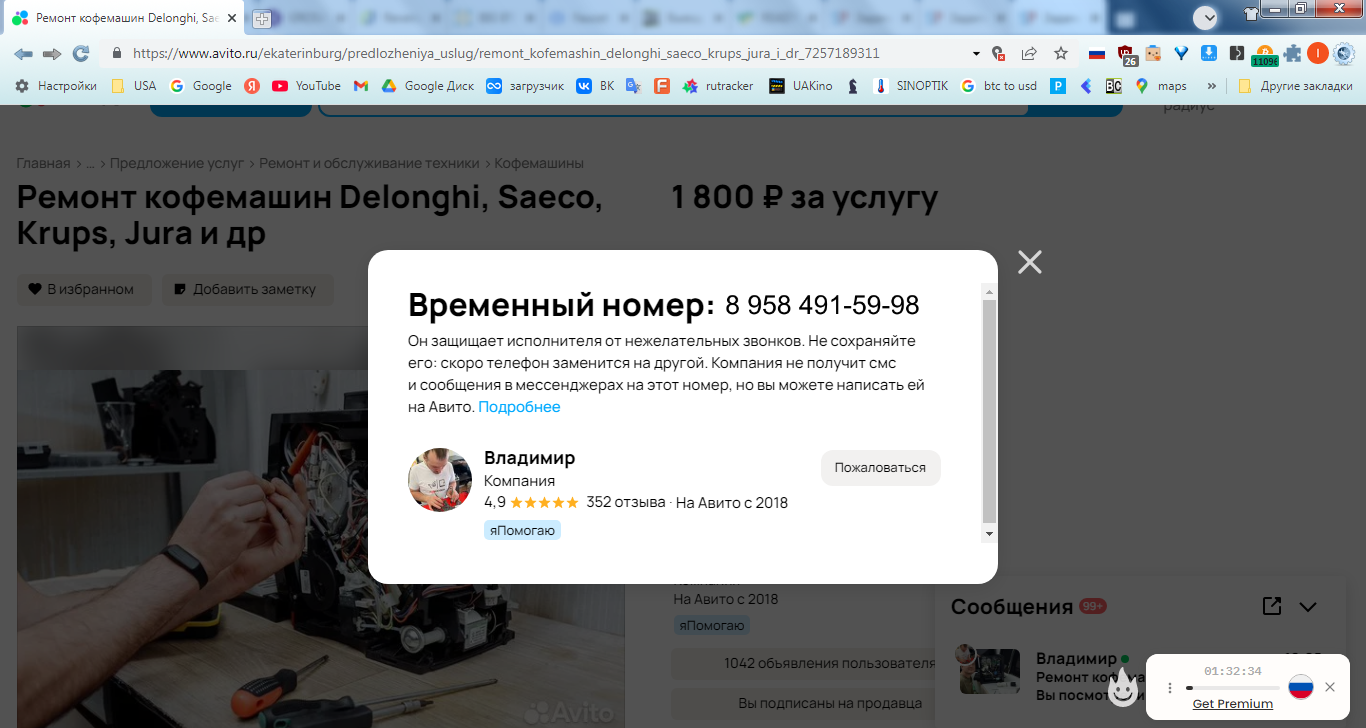Image resolution: width=1366 pixels, height=728 pixels.
Task: Share this page via the share icon
Action: 1029,53
